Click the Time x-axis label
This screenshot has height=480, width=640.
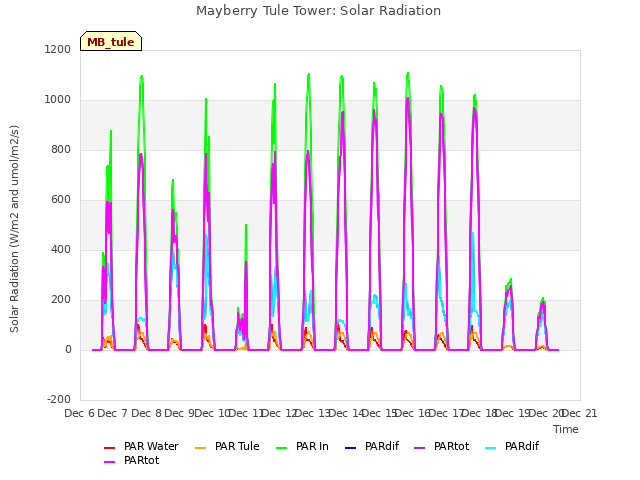tap(566, 429)
